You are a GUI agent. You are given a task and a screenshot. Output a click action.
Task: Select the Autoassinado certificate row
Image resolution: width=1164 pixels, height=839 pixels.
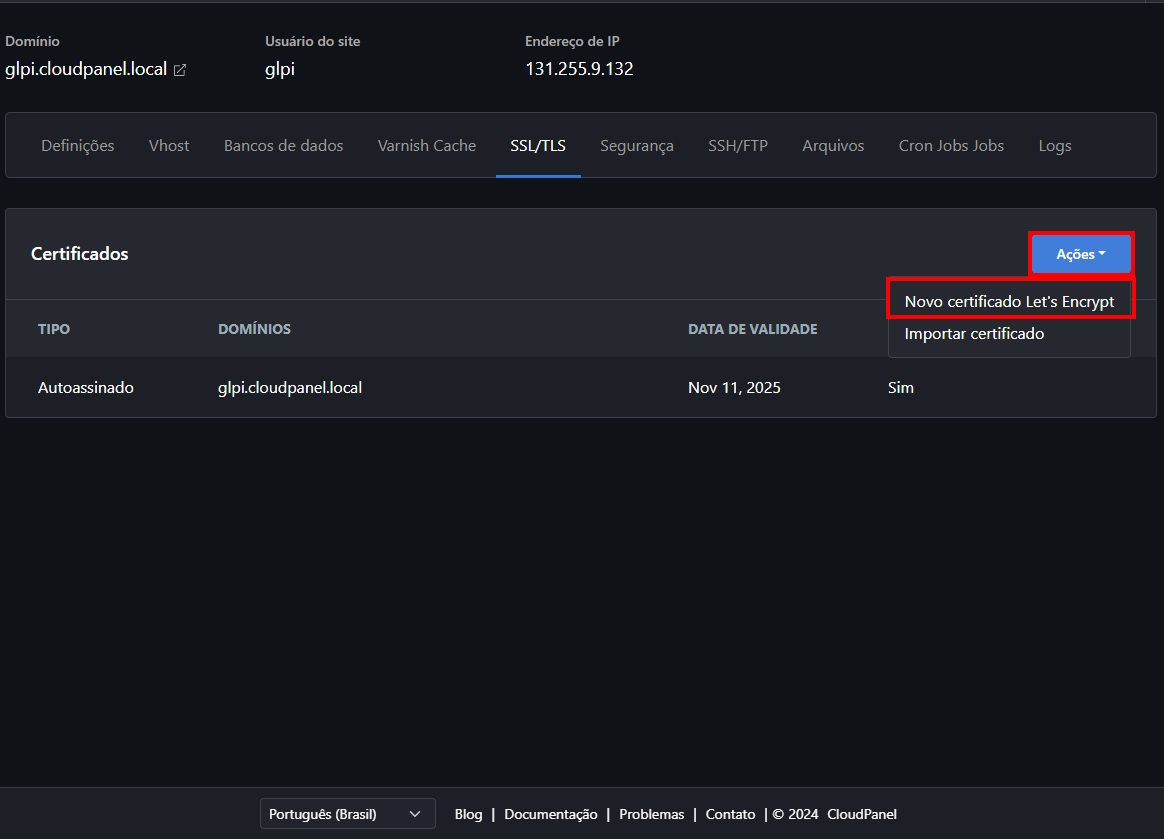(x=86, y=387)
